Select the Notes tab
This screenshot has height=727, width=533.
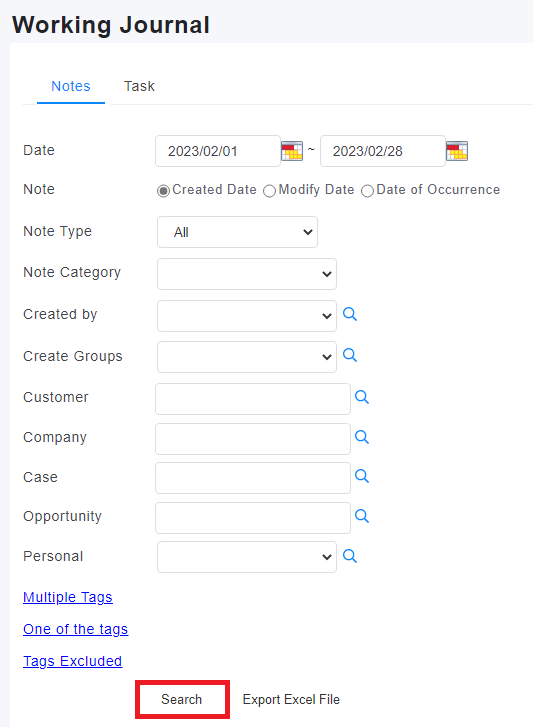[71, 86]
